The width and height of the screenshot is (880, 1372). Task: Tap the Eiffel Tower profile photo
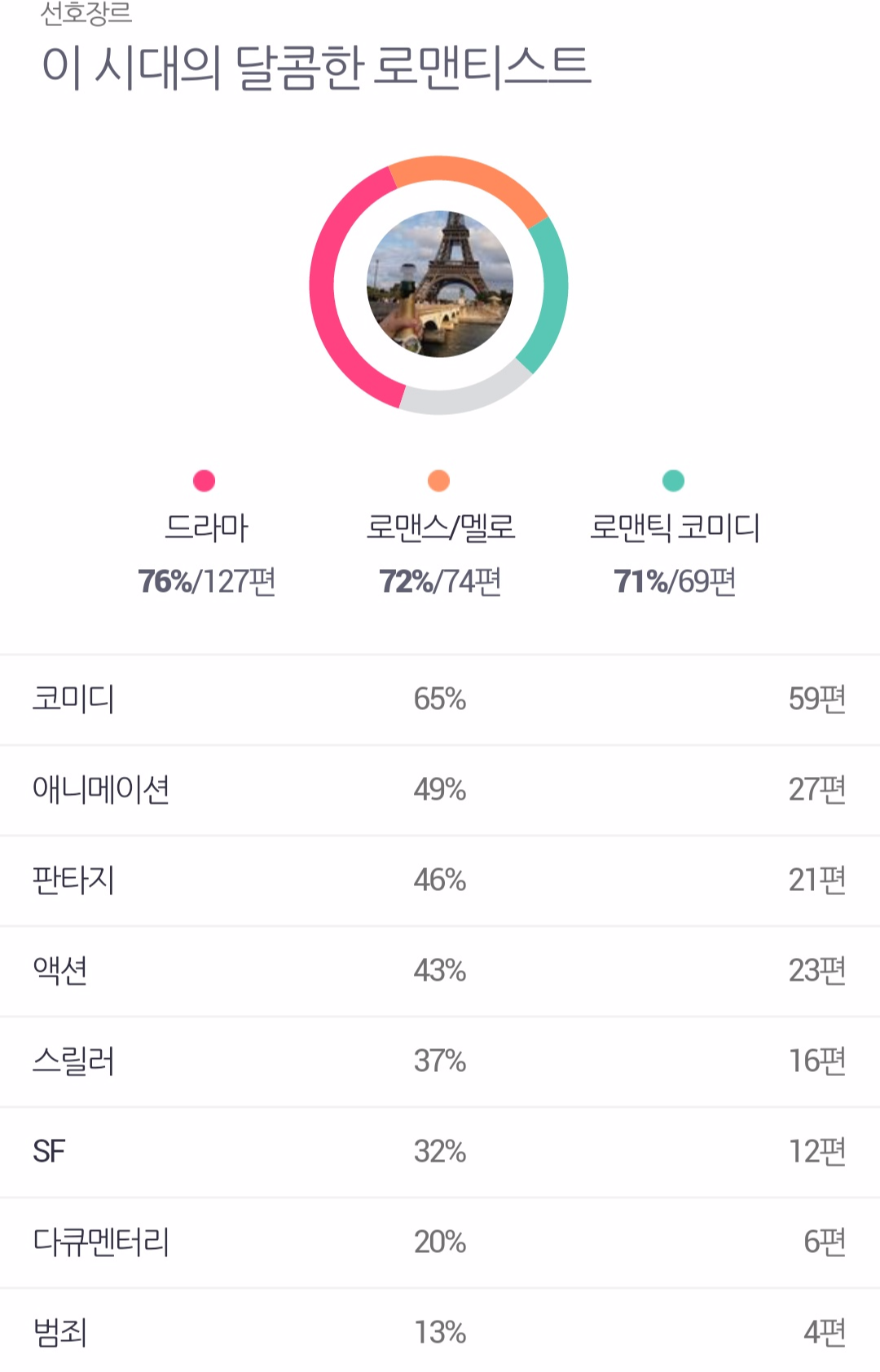[440, 285]
